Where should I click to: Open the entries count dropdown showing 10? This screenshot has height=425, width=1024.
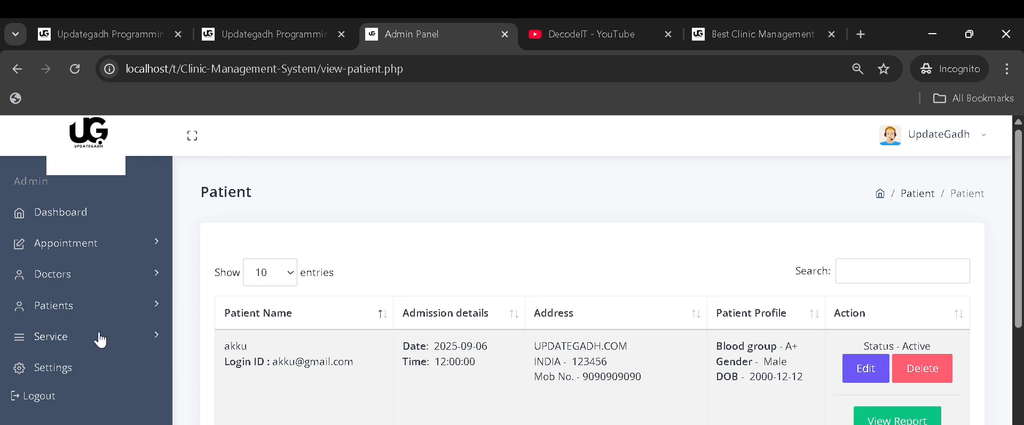click(x=270, y=272)
